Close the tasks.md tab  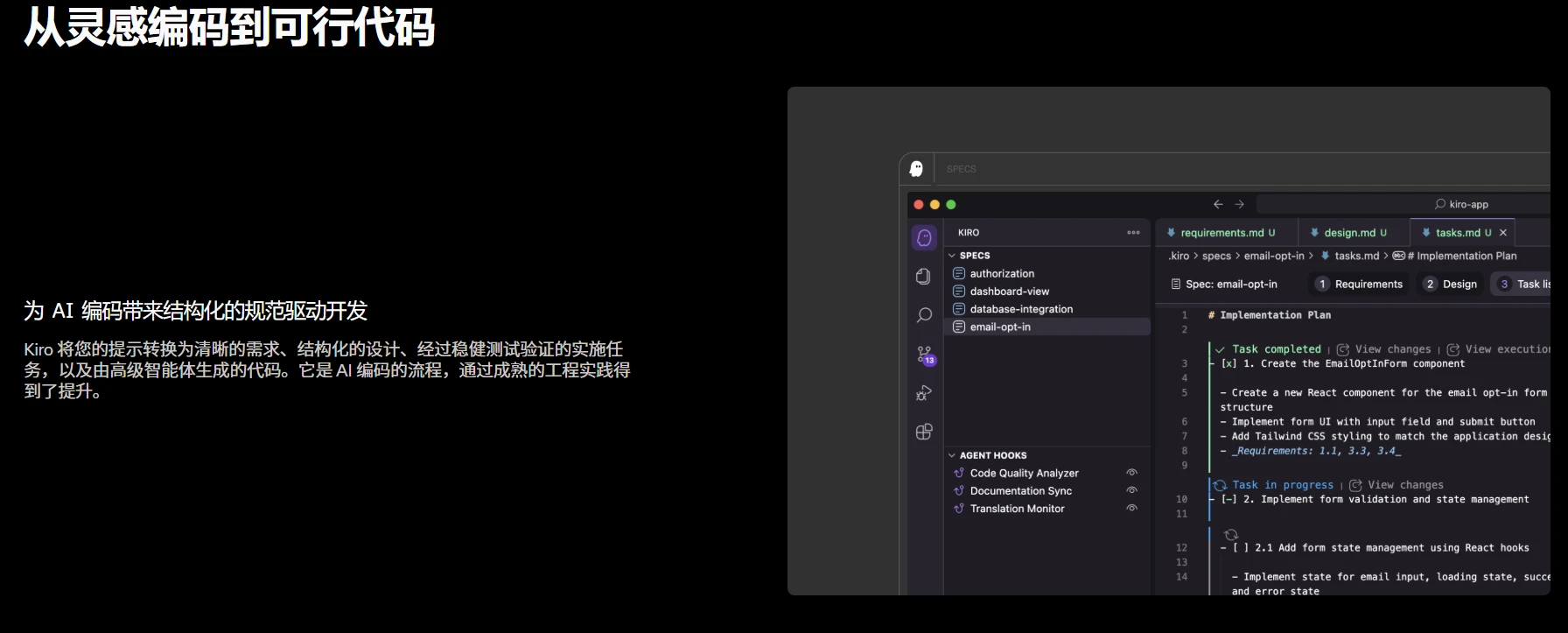pos(1503,233)
